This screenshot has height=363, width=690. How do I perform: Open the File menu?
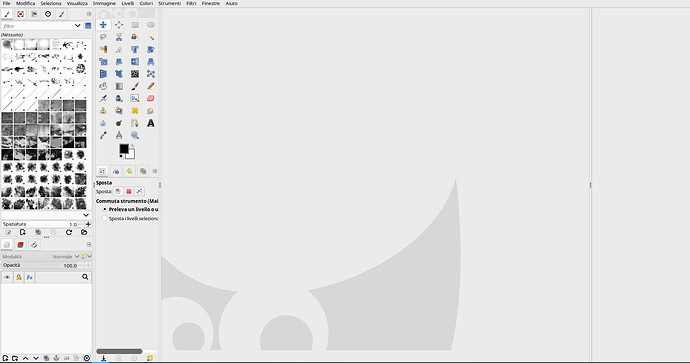tap(7, 3)
